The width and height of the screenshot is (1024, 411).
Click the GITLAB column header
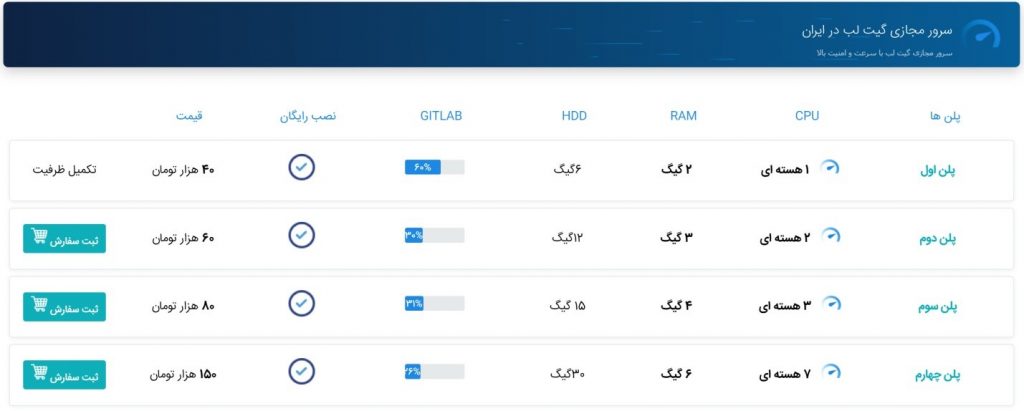(x=441, y=116)
